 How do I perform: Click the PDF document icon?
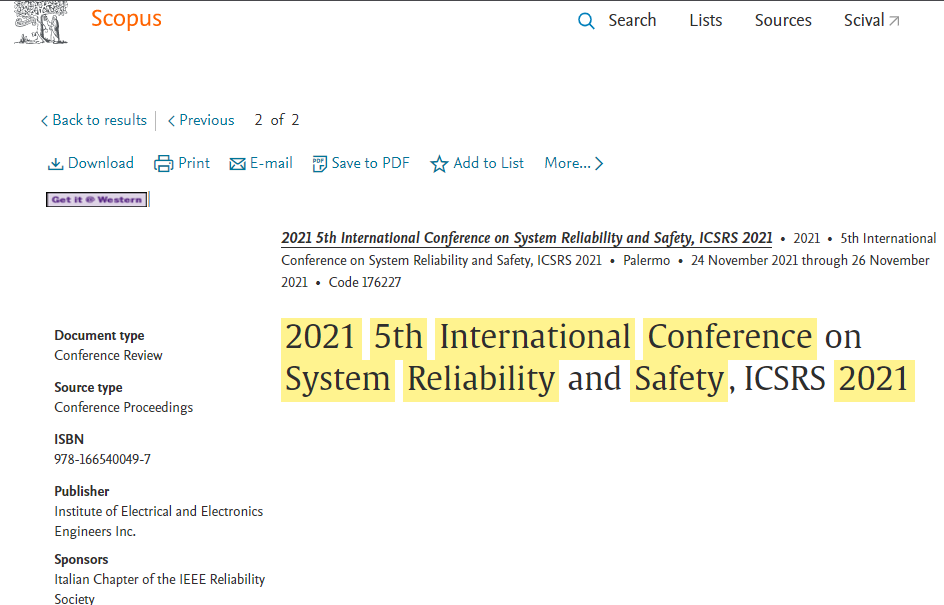click(x=319, y=164)
